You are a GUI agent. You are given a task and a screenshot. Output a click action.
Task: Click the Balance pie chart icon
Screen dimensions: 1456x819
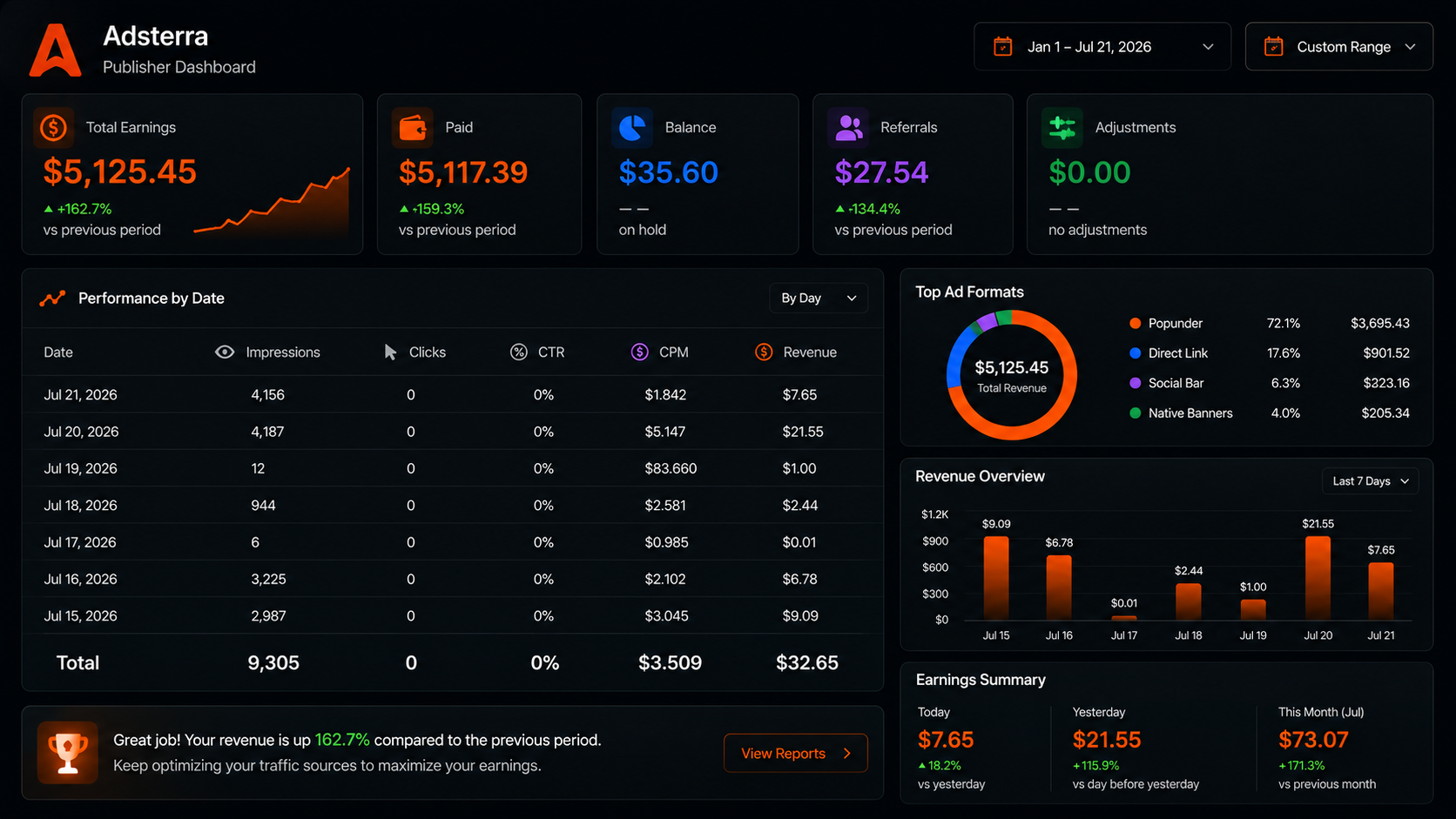click(x=632, y=128)
